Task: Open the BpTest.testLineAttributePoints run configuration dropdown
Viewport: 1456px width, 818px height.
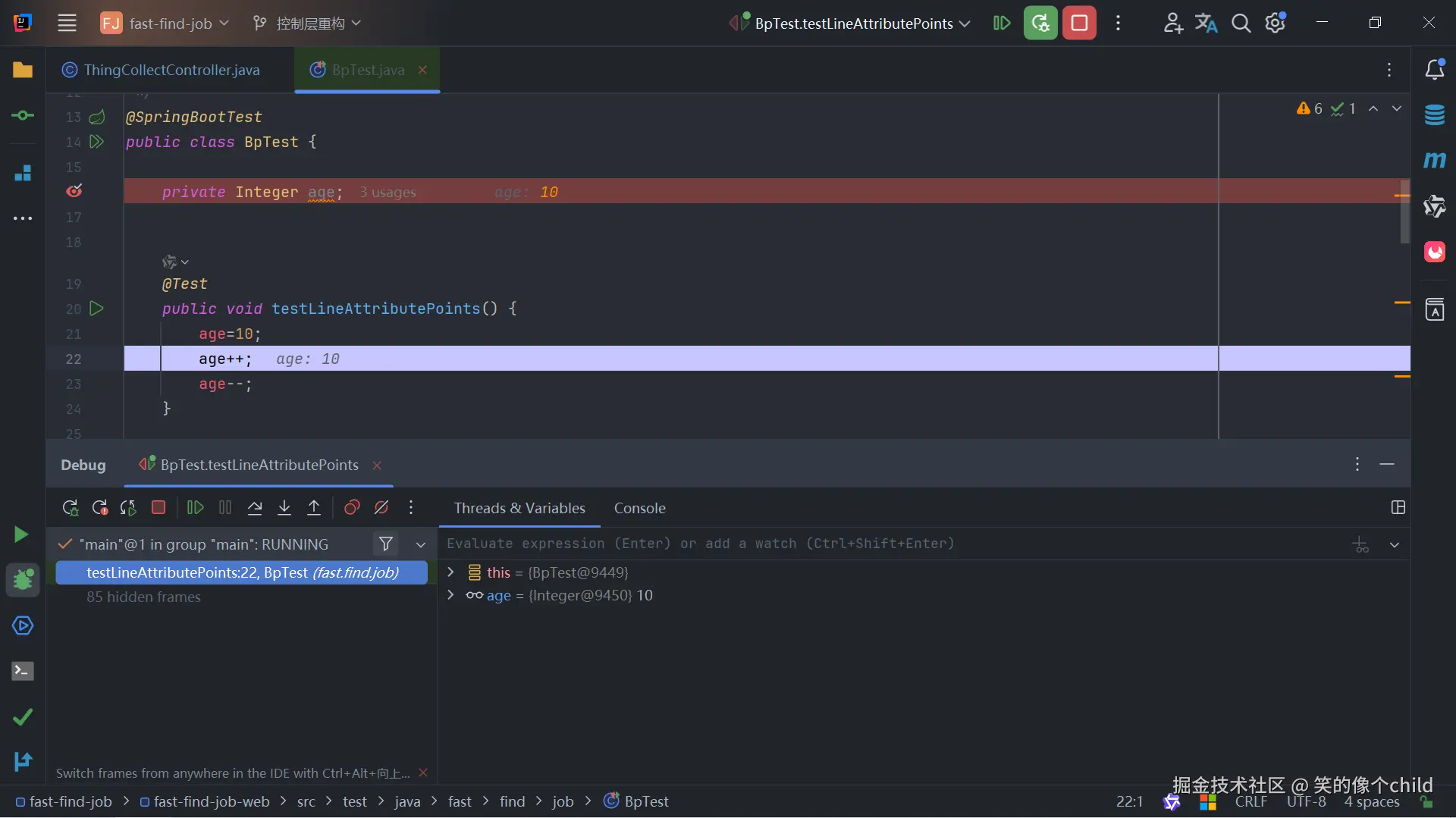Action: 849,23
